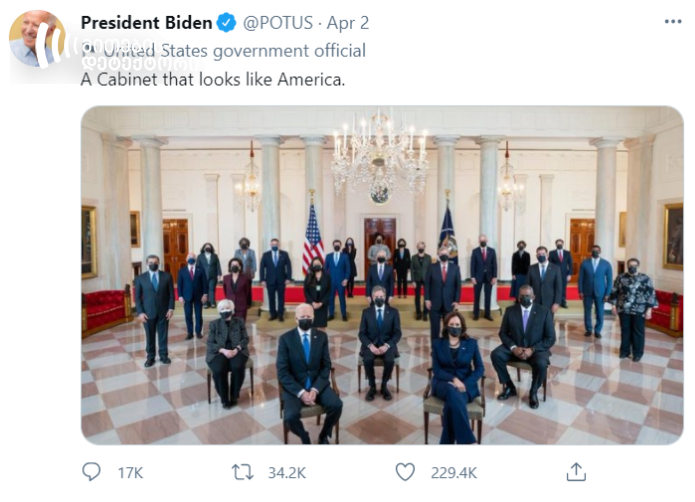Click the 34.2K retweets count

(x=287, y=473)
